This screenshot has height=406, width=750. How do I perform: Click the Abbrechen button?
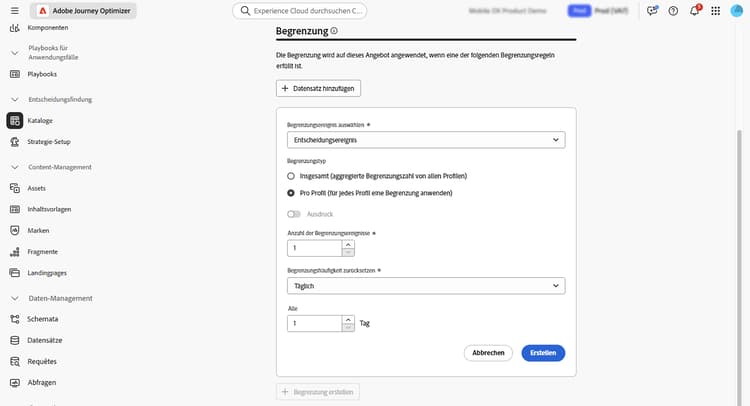488,353
